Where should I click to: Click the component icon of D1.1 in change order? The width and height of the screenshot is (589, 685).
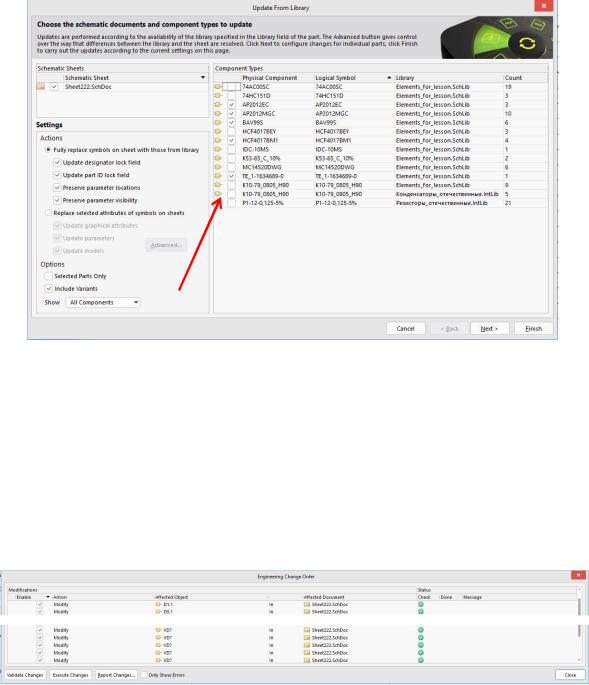click(158, 605)
